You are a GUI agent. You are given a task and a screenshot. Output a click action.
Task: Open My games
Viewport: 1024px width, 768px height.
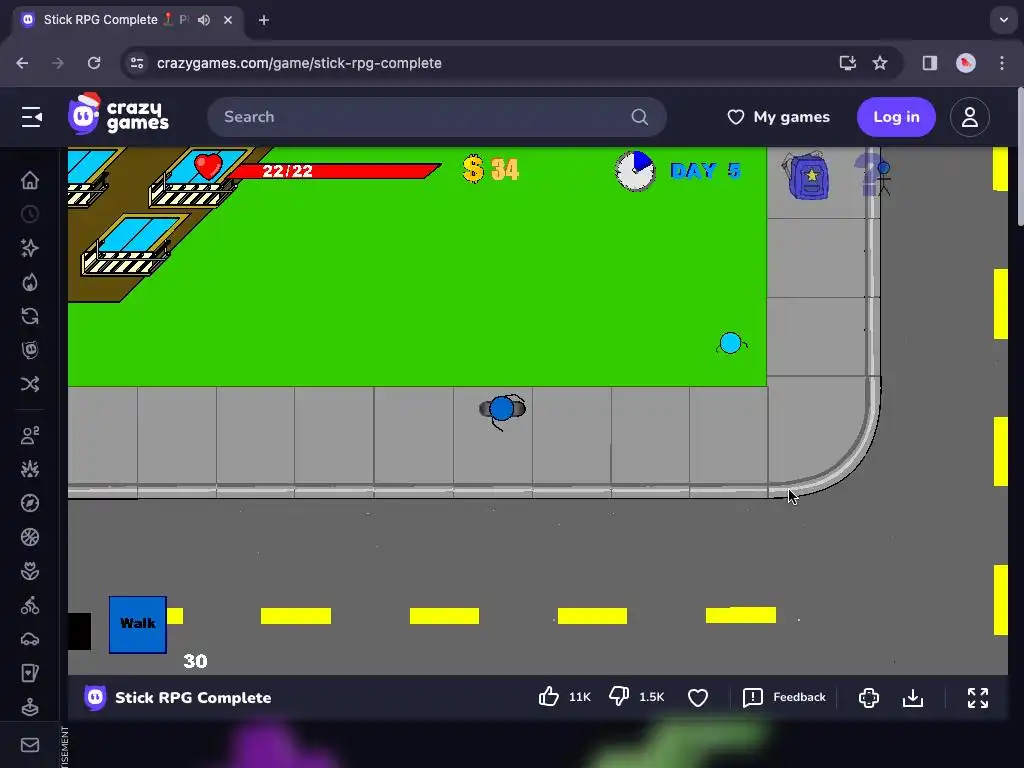click(x=778, y=117)
